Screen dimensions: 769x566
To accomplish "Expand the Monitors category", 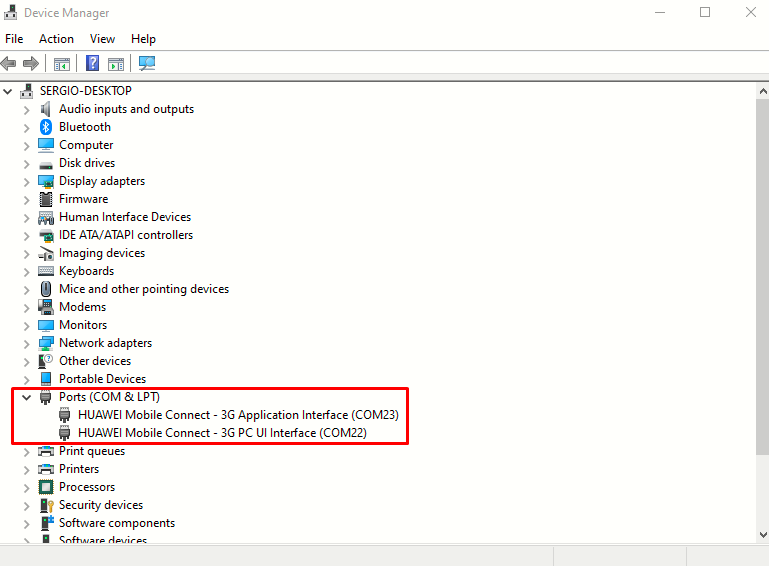I will 26,326.
